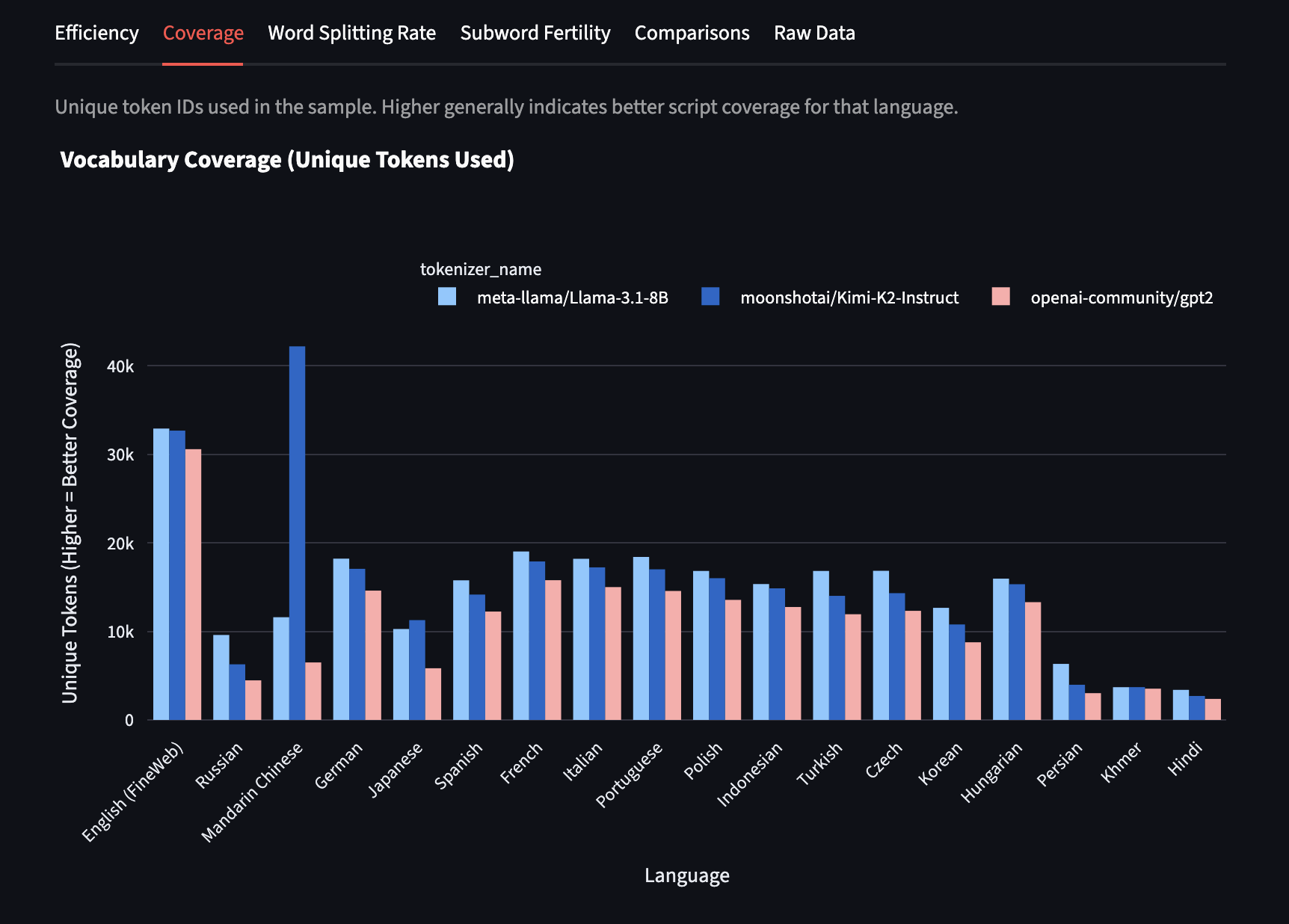Image resolution: width=1289 pixels, height=924 pixels.
Task: Hide the moonshotai/Kimi-K2-Instruct series label
Action: coord(849,298)
